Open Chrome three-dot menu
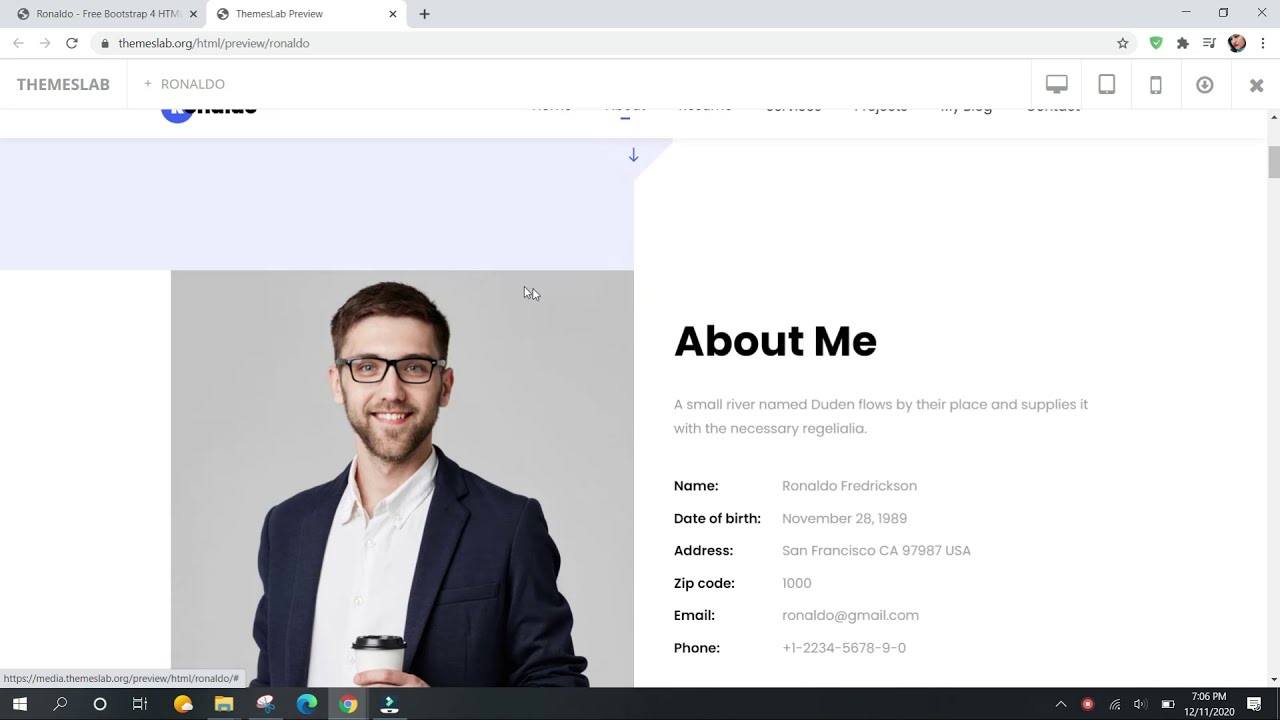Screen dimensions: 1280x720 1264,43
